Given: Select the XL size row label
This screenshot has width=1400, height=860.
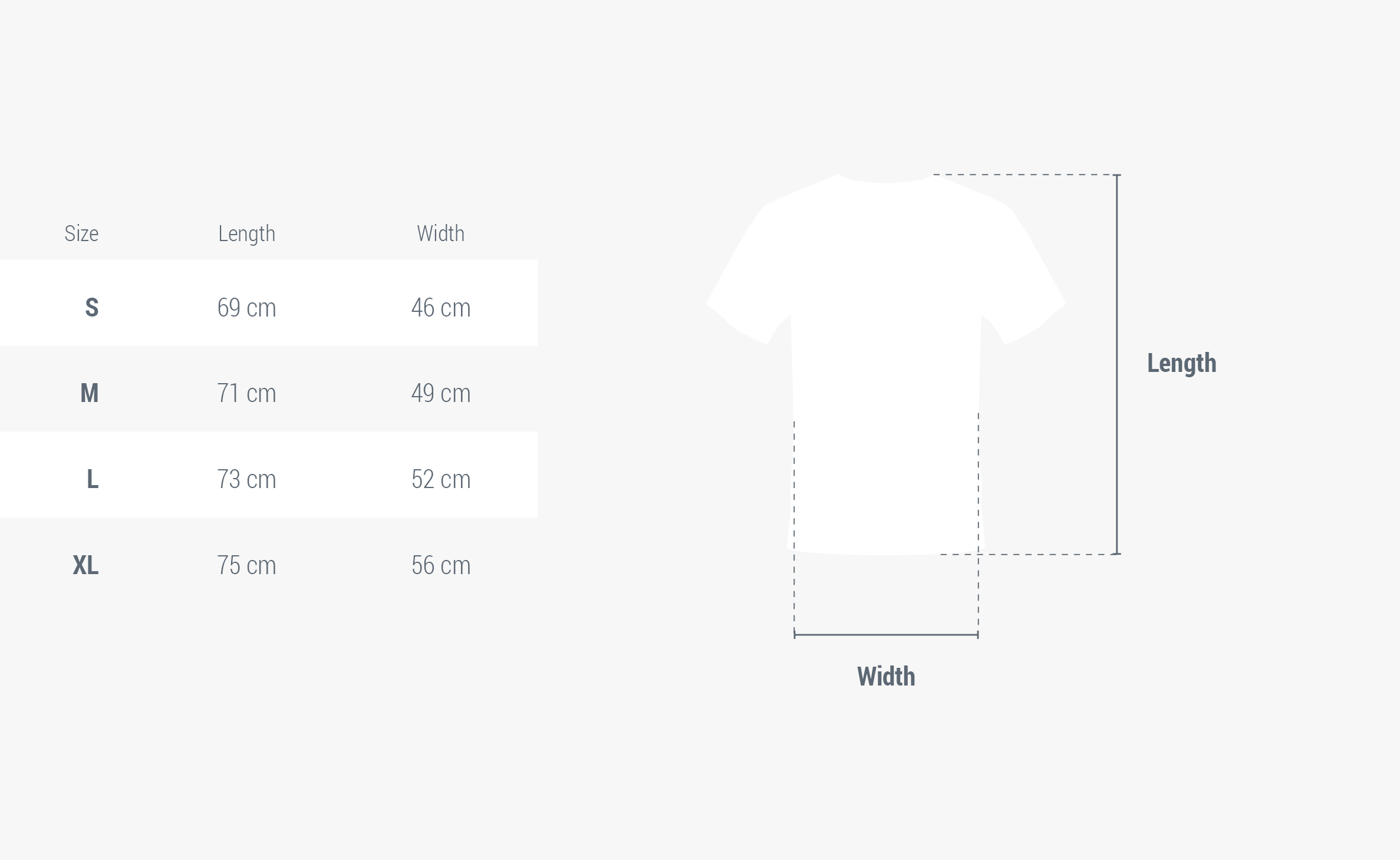Looking at the screenshot, I should coord(85,565).
